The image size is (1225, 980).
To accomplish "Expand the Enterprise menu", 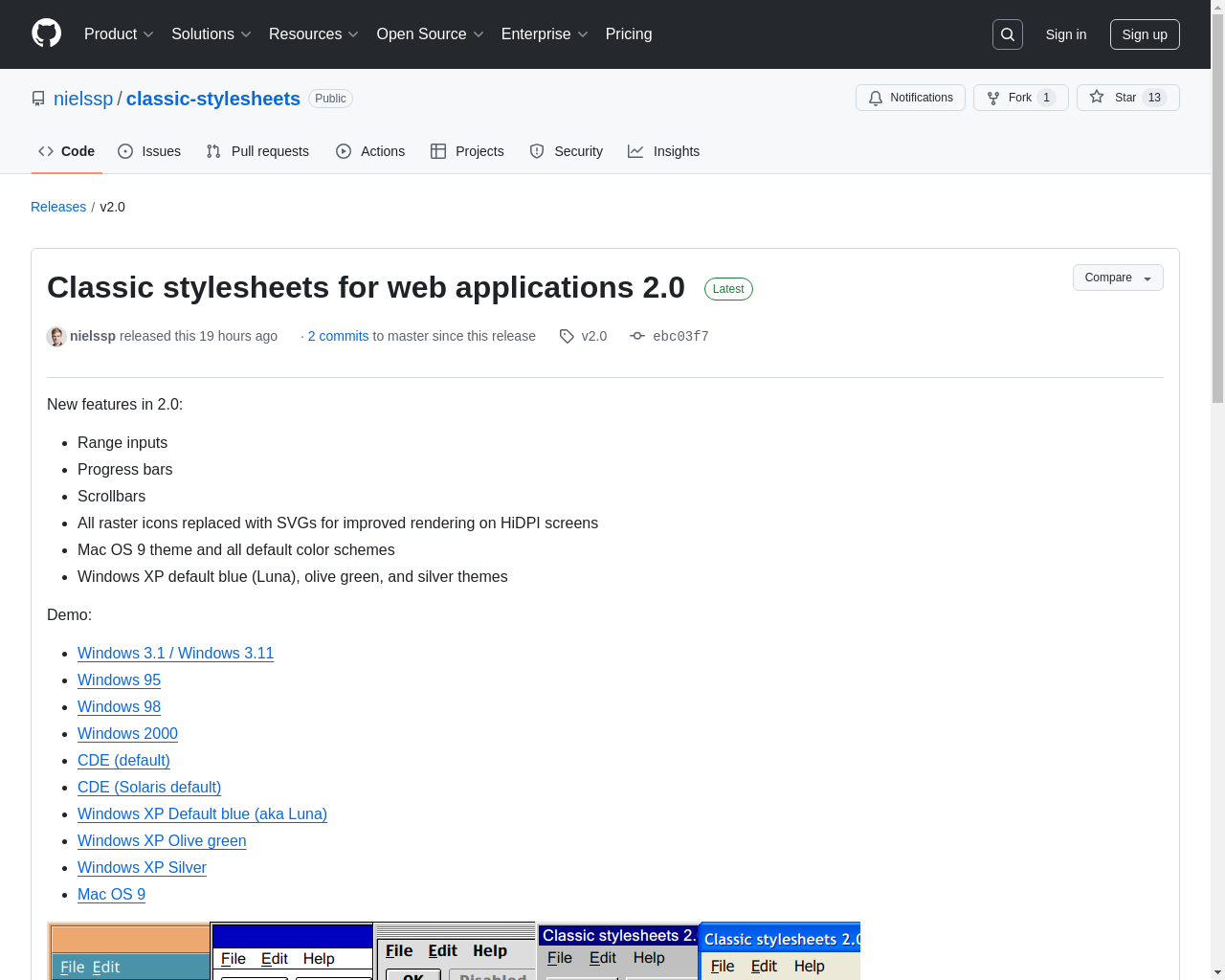I will point(545,34).
